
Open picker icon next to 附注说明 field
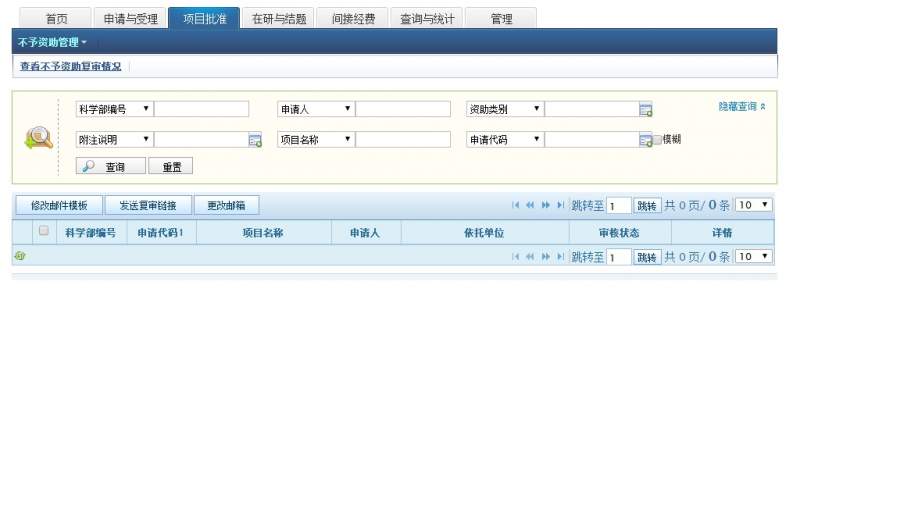(x=255, y=140)
